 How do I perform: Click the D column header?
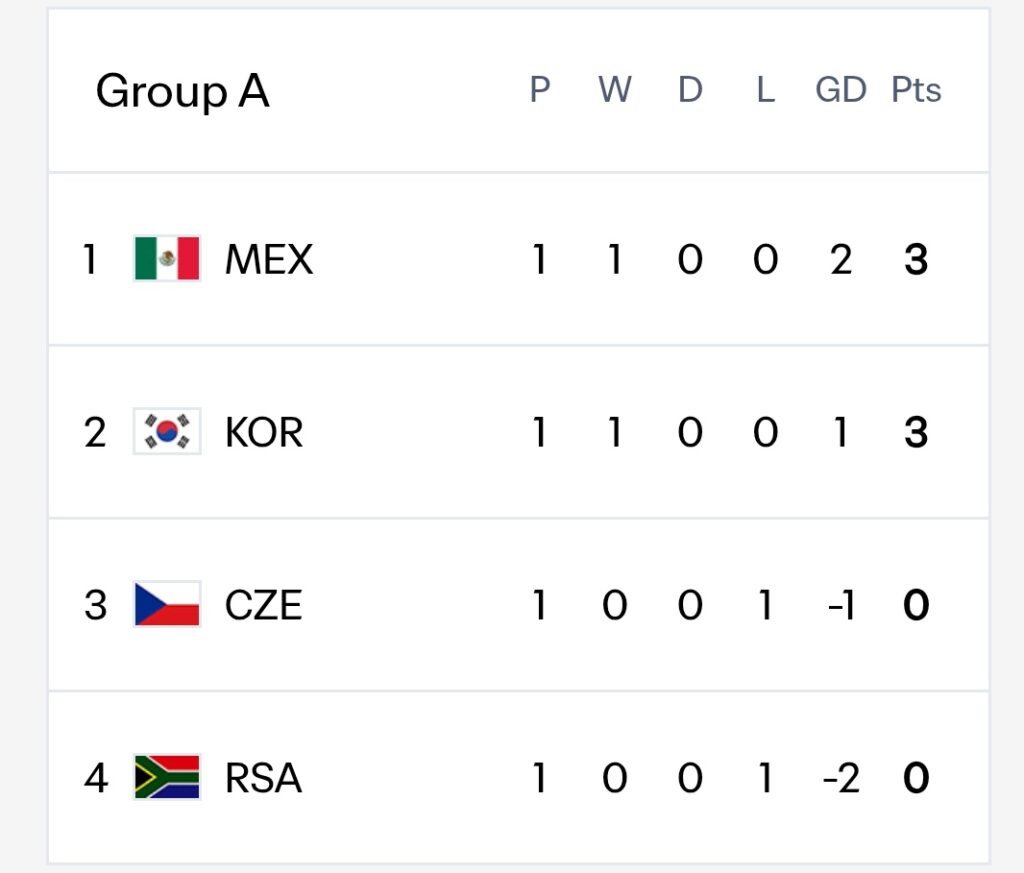pyautogui.click(x=690, y=89)
